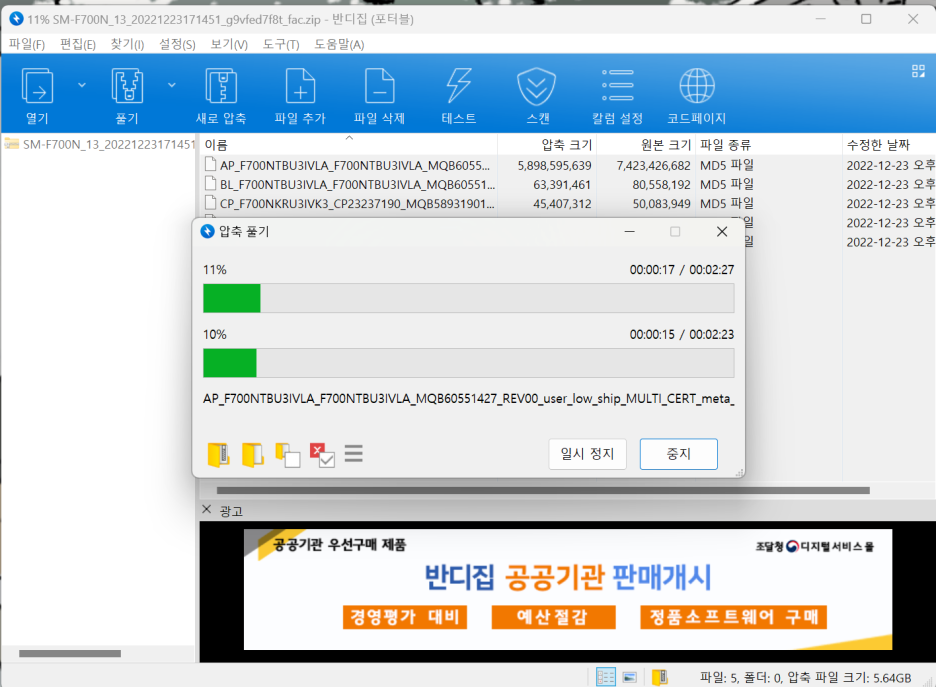The height and width of the screenshot is (687, 936).
Task: Click the current file 10% progress bar
Action: point(469,363)
